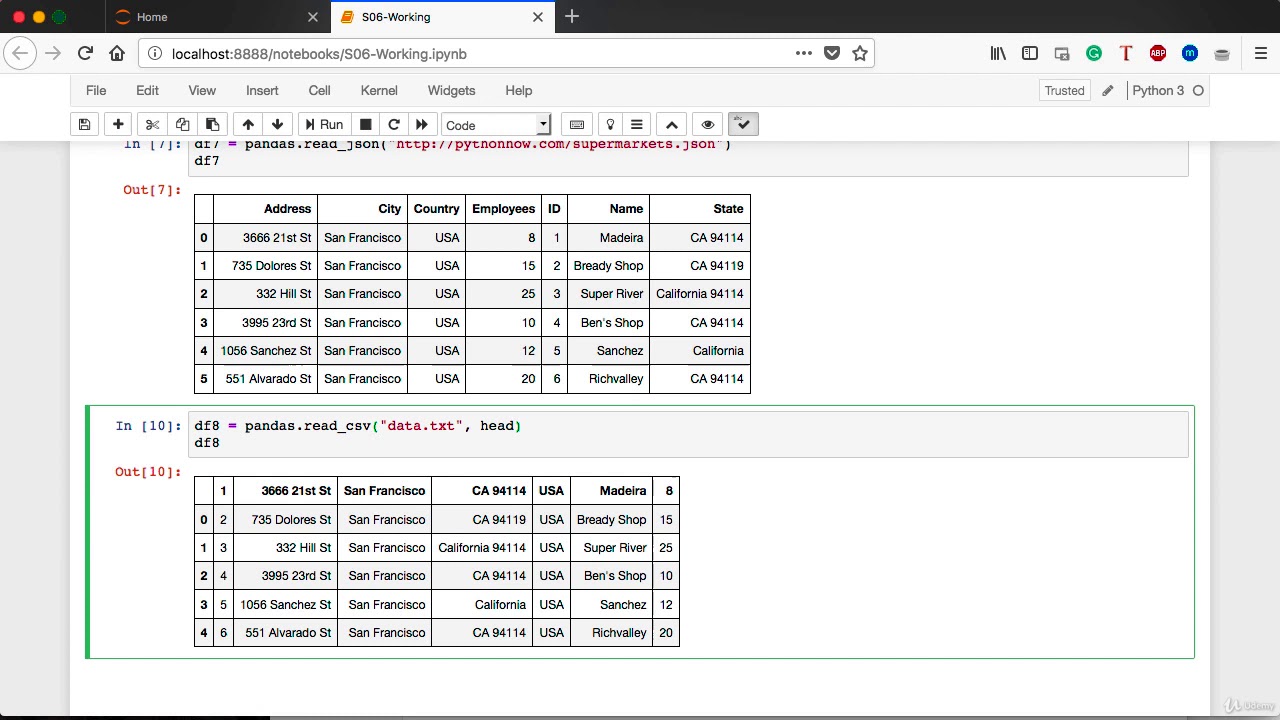
Task: Click inside the df8 read_csv code cell
Action: click(690, 434)
